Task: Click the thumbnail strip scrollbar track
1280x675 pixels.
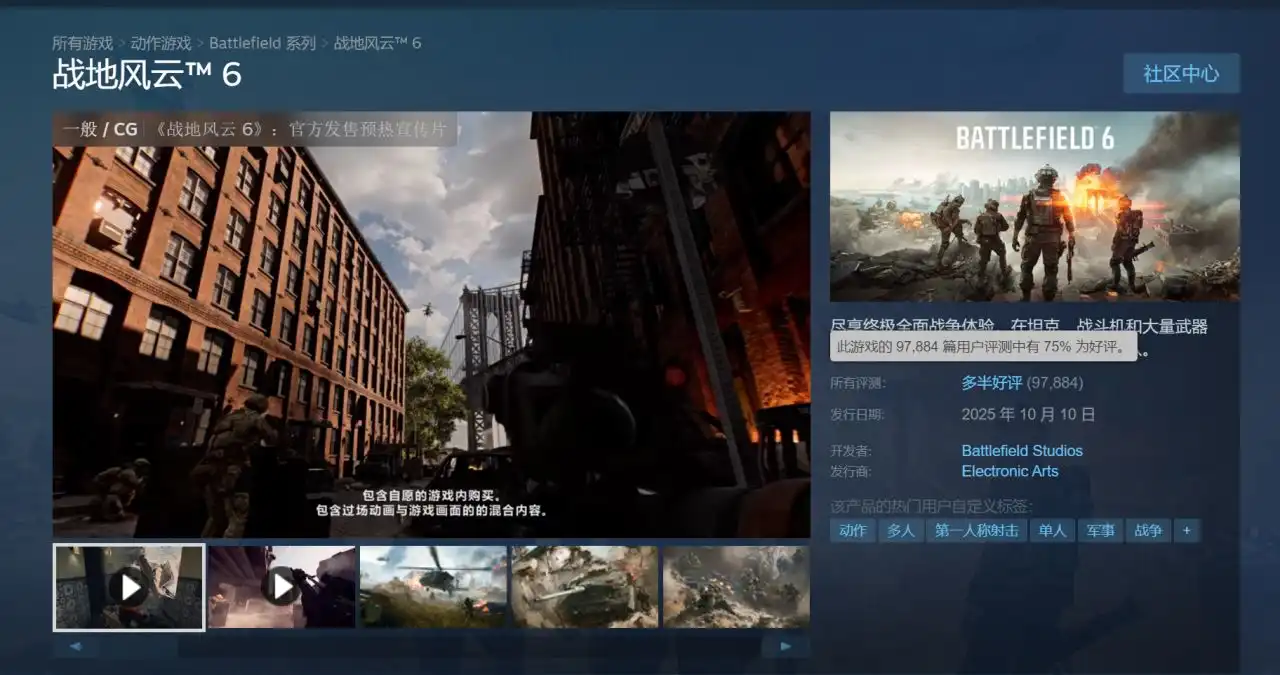Action: pos(430,647)
